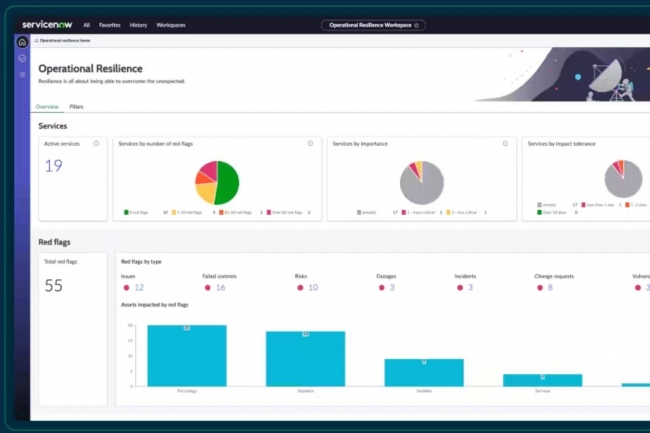Click the Technology bar in assets chart
Screen dimensions: 650x433
[x=187, y=356]
